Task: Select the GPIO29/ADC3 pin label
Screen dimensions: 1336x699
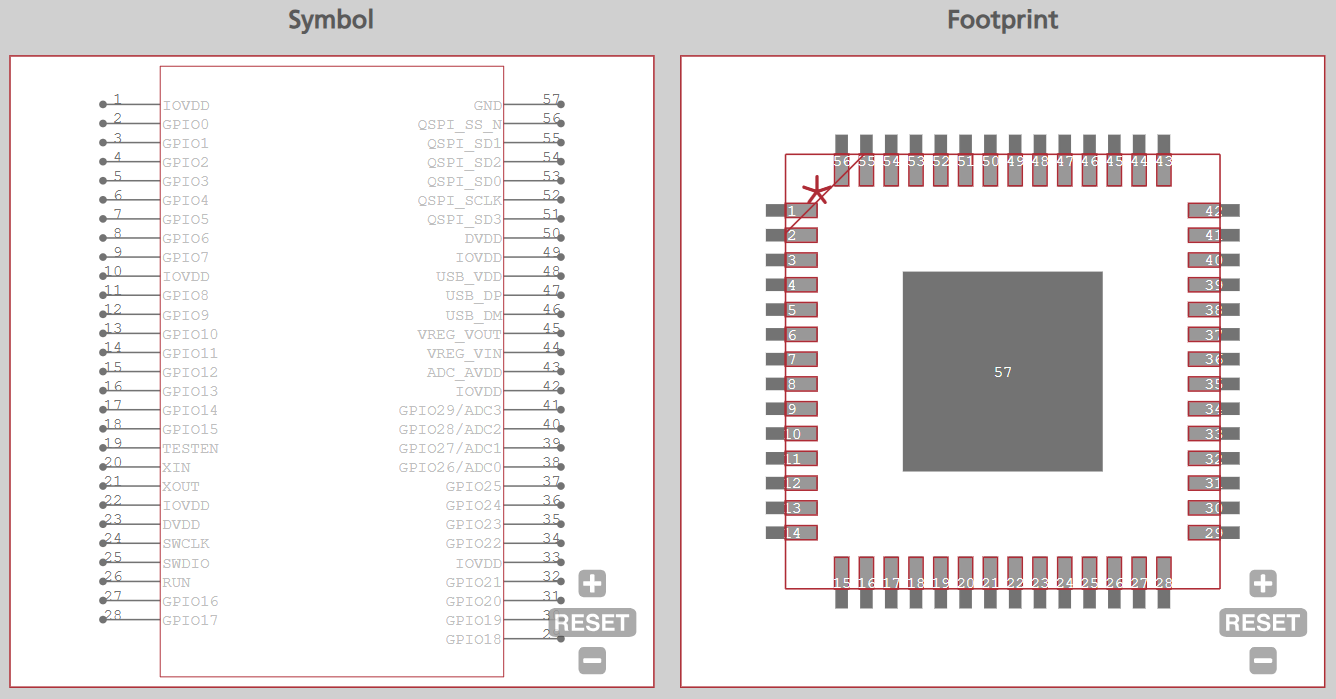Action: (449, 409)
